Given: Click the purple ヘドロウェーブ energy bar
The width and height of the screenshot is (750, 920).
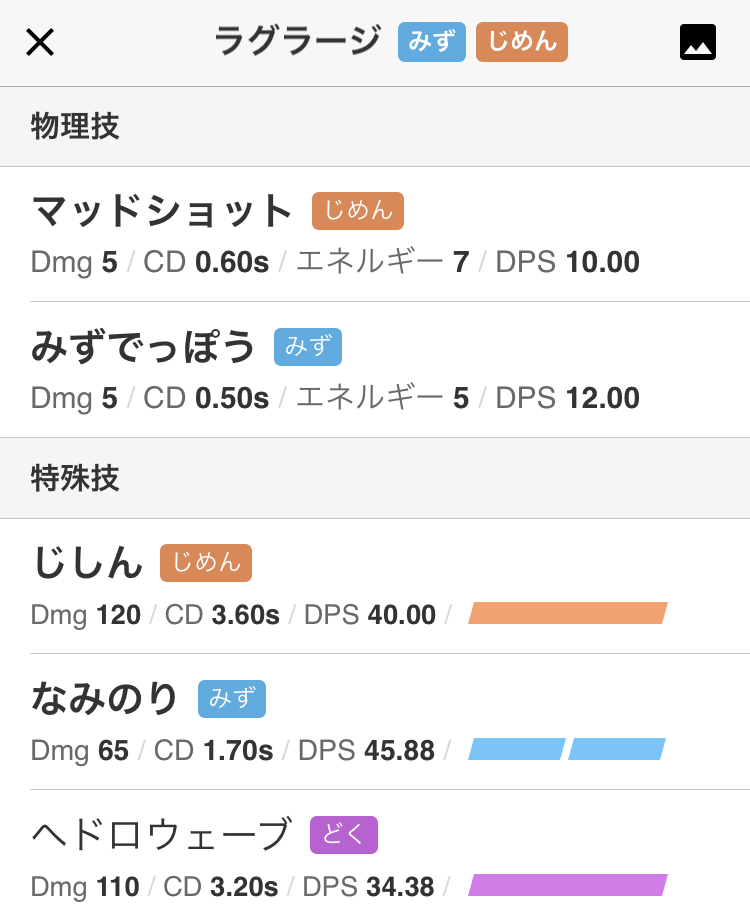Looking at the screenshot, I should pyautogui.click(x=567, y=885).
